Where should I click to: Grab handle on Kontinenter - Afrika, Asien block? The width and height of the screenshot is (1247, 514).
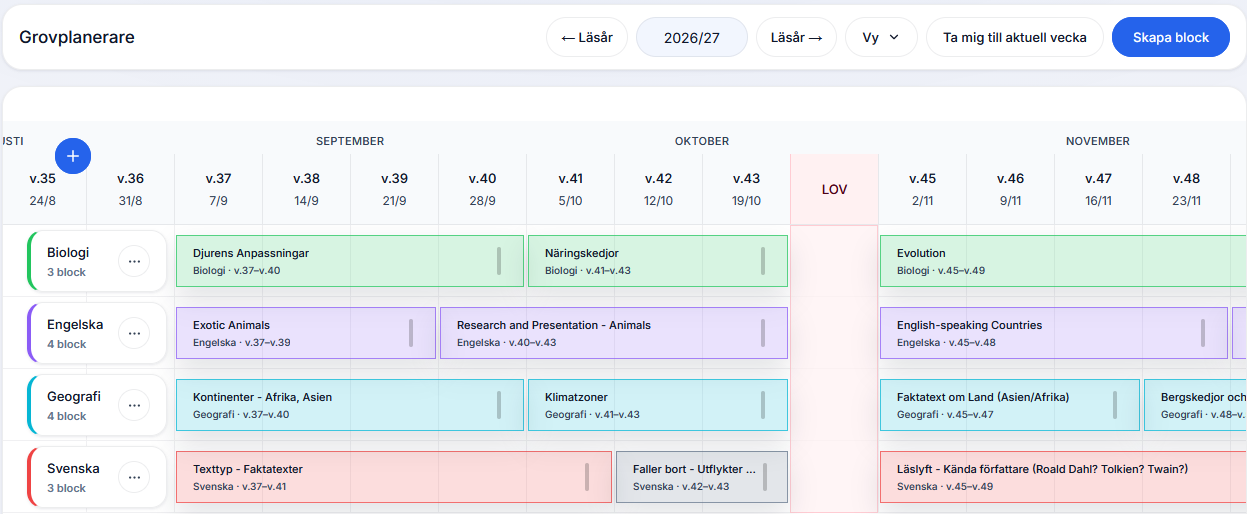pyautogui.click(x=499, y=405)
